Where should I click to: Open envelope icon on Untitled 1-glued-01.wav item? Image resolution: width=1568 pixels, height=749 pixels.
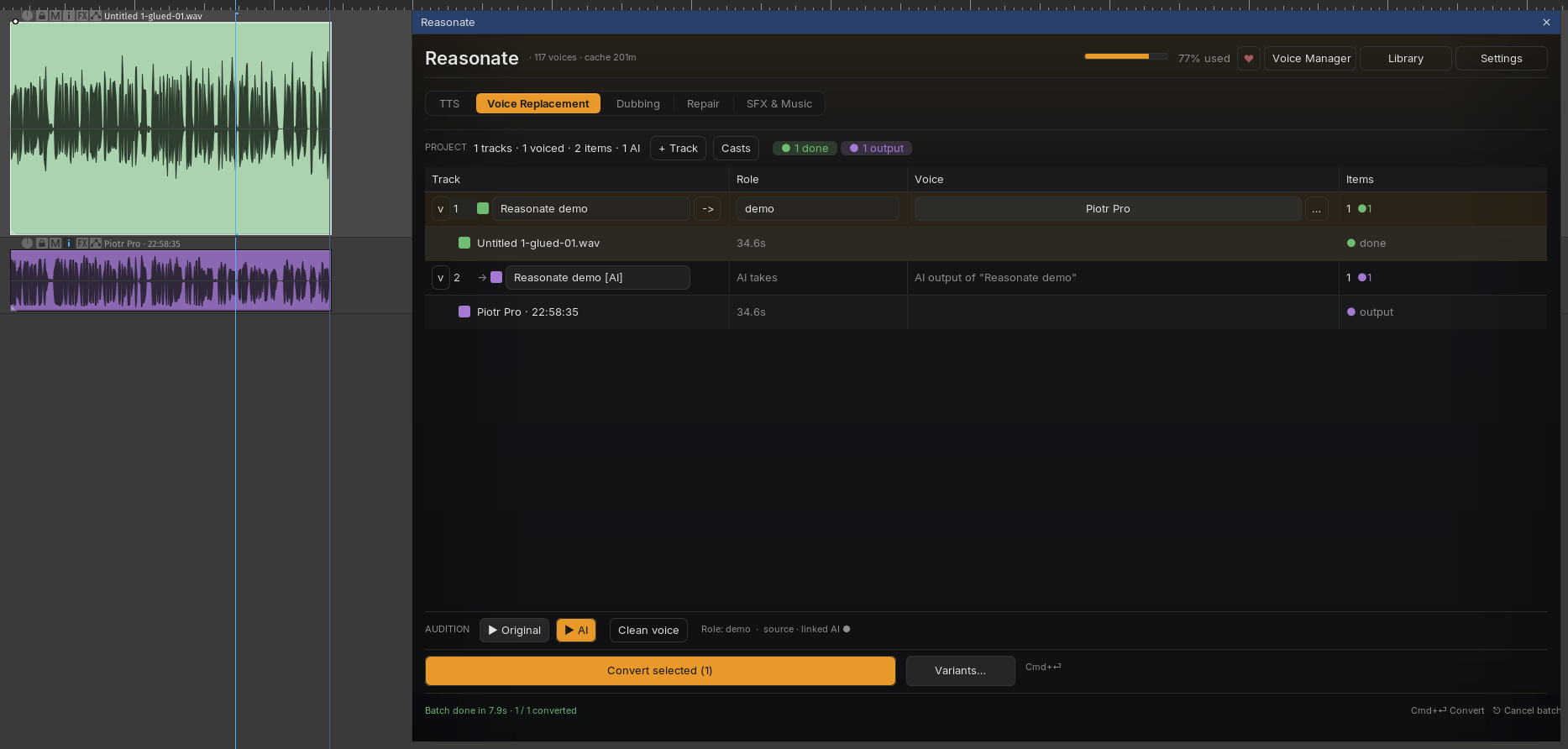pos(96,16)
